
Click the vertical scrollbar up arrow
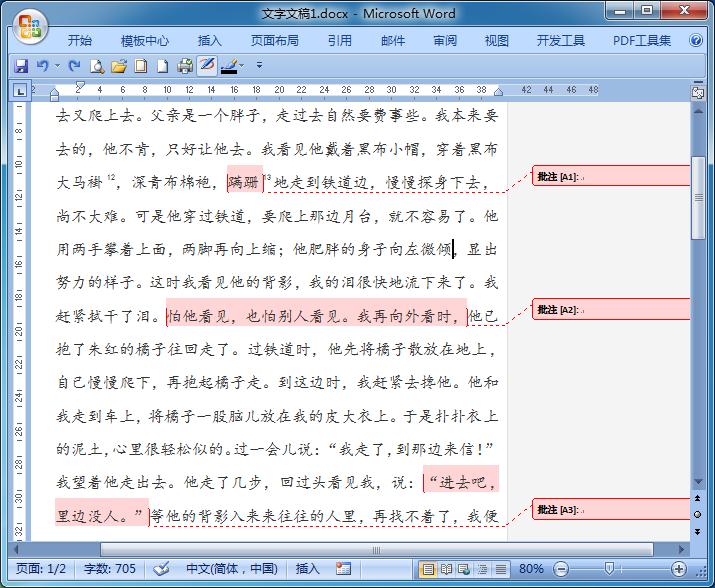(x=698, y=111)
